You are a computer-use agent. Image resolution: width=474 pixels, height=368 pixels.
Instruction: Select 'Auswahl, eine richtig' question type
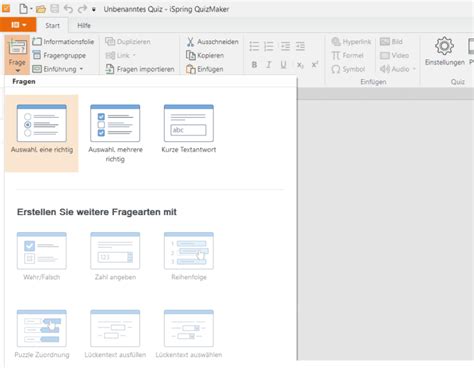click(42, 133)
